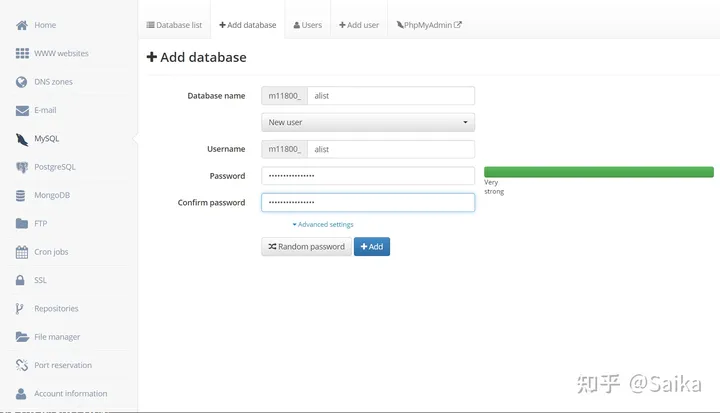Open PhpMyAdmin external link
Viewport: 720px width, 413px height.
[429, 25]
